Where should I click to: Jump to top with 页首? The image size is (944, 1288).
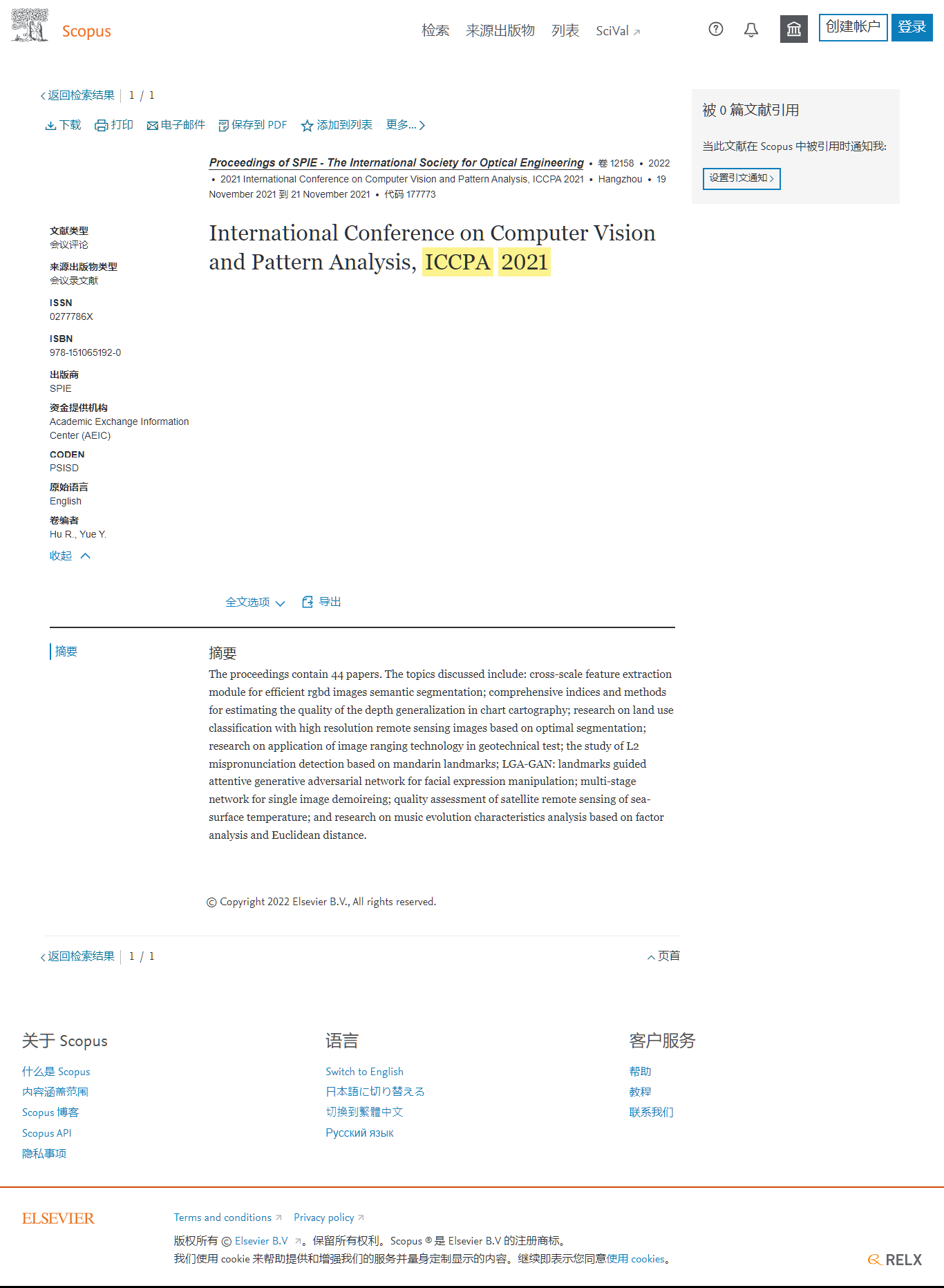tap(663, 956)
